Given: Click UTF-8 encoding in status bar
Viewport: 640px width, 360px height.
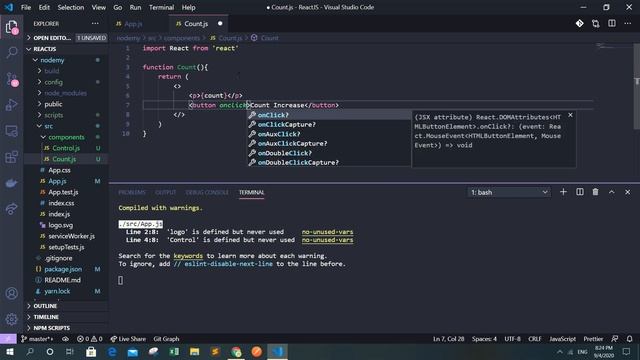Looking at the screenshot, I should (512, 339).
